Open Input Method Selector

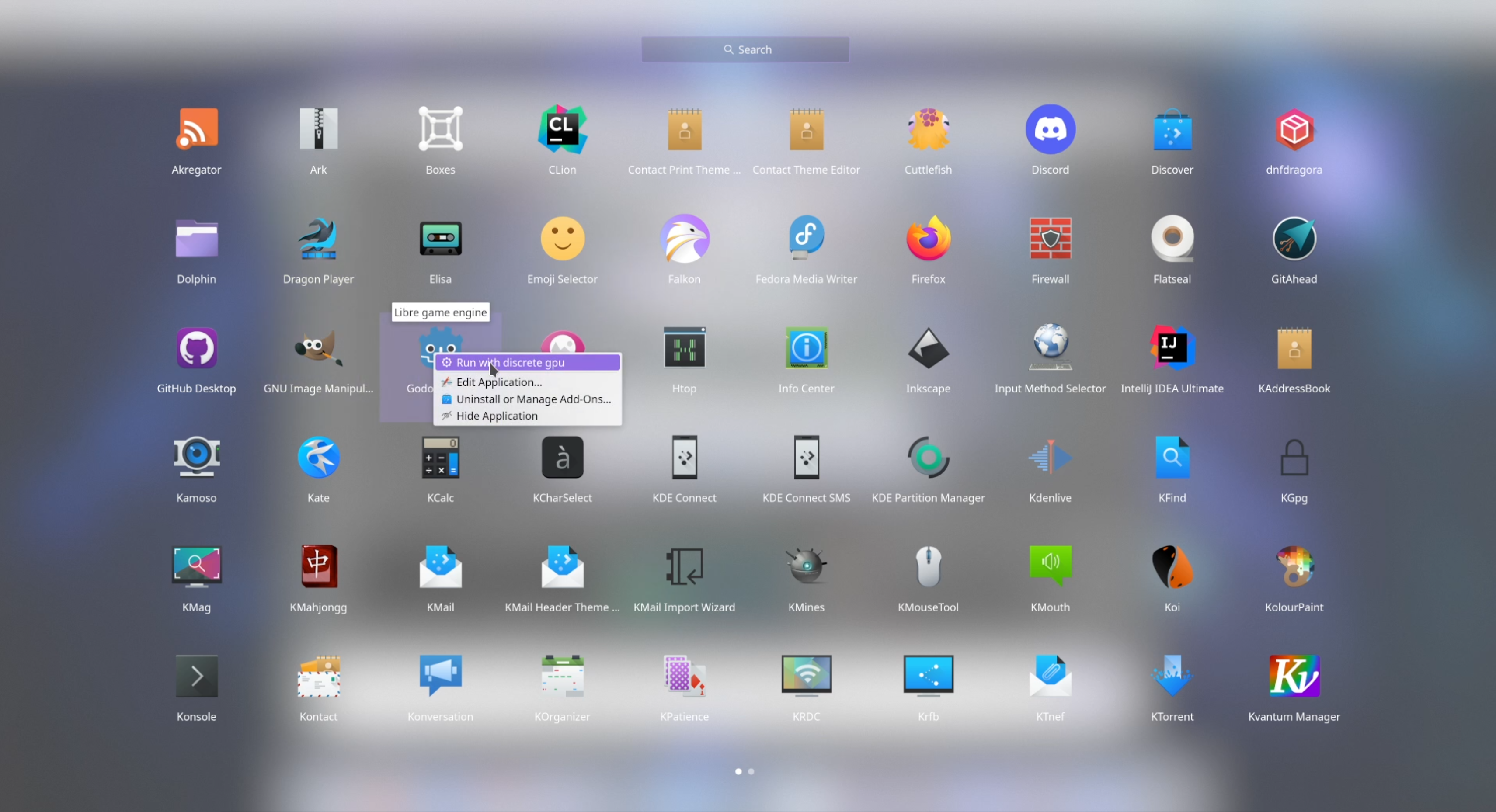(1050, 348)
